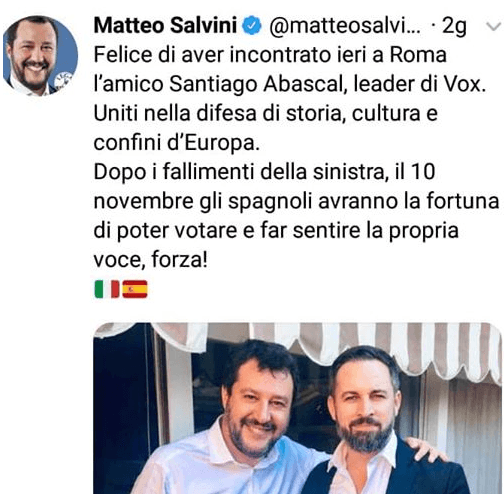This screenshot has height=494, width=504.
Task: Select the line starting Felice di aver
Action: [x=270, y=55]
